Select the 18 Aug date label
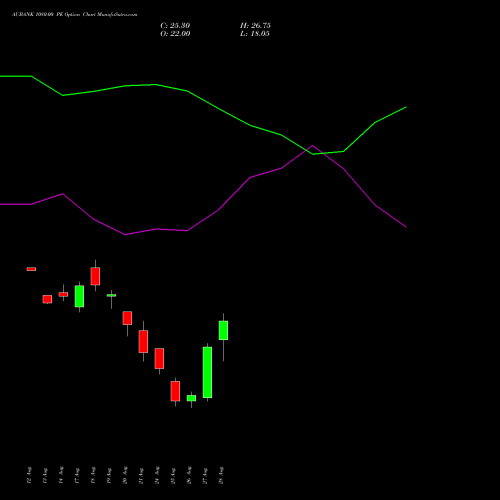500x500 pixels. (93, 475)
